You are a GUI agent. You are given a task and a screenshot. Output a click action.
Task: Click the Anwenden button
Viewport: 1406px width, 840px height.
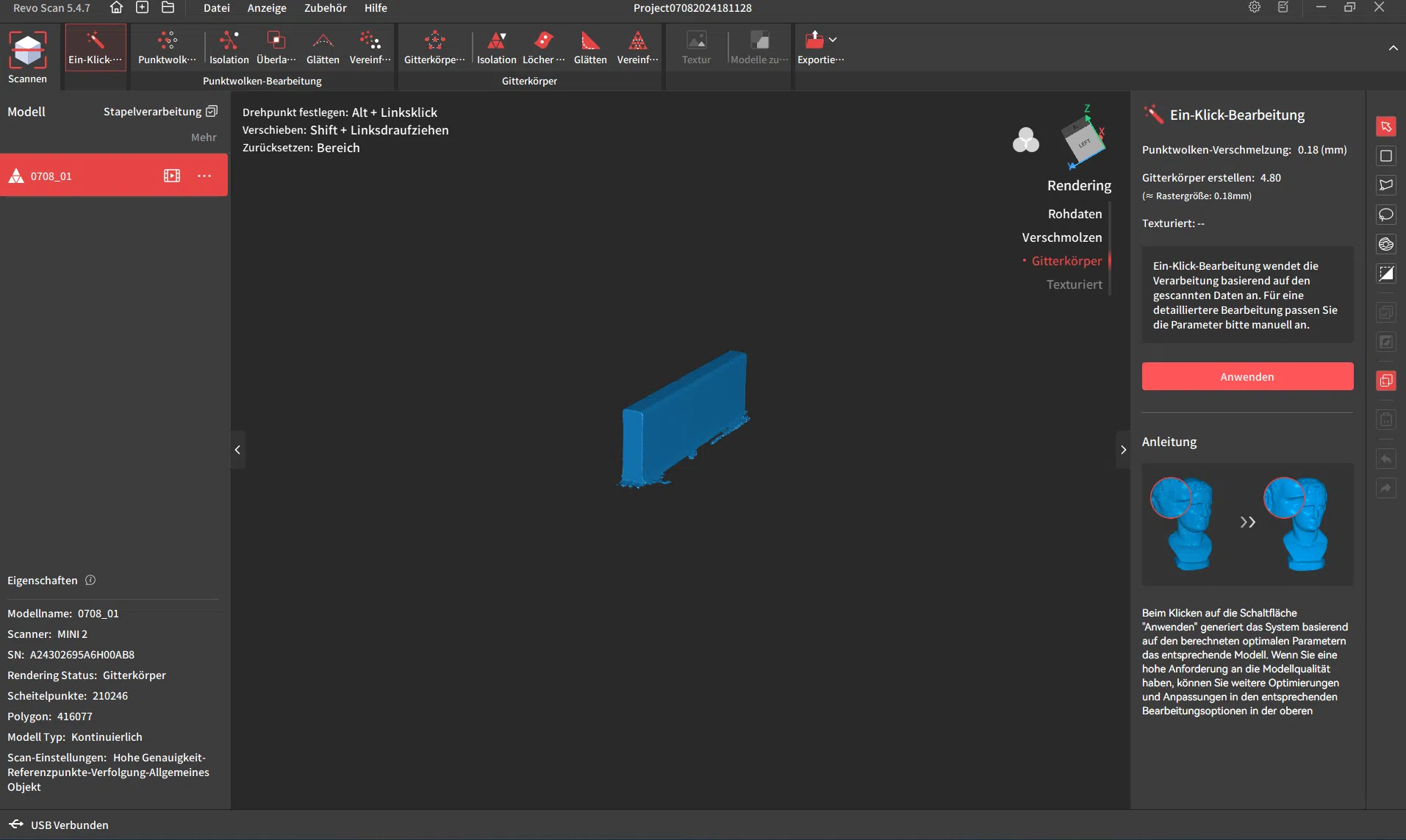point(1247,376)
